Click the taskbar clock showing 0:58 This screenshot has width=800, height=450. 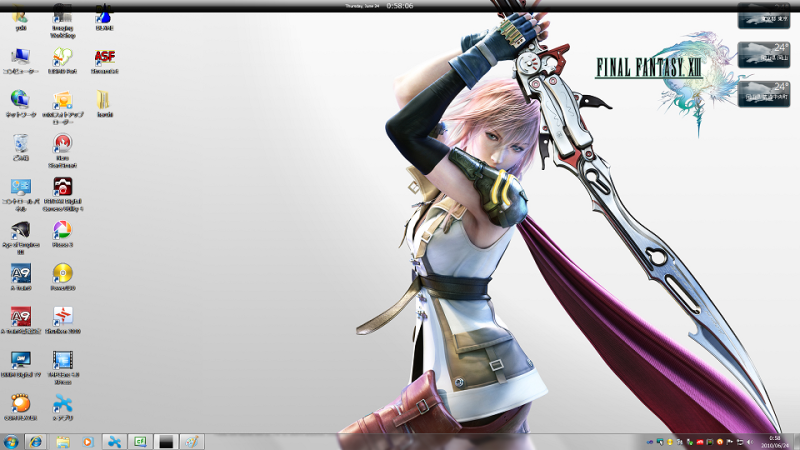click(x=775, y=441)
